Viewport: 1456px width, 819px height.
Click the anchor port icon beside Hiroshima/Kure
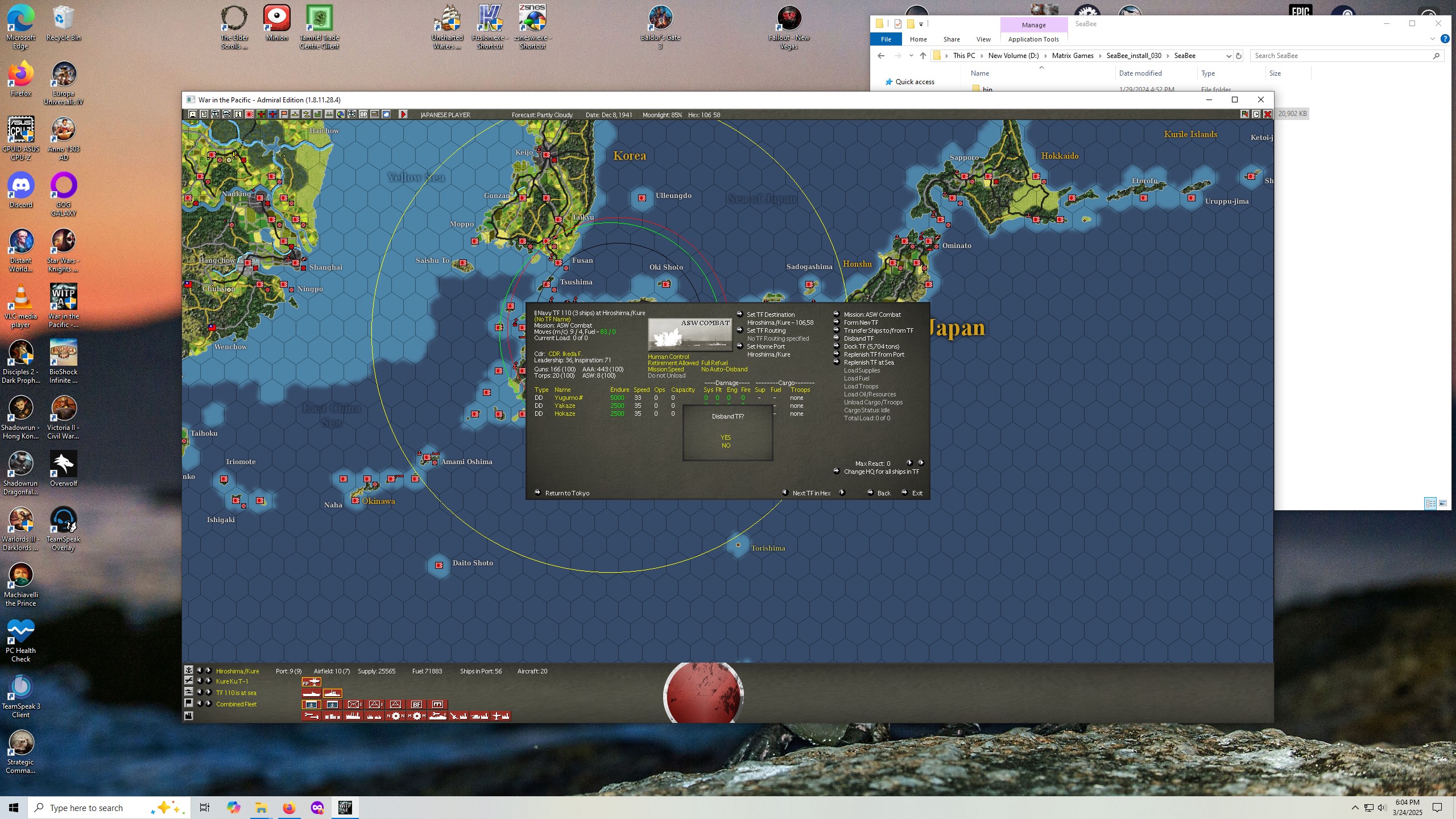[188, 671]
